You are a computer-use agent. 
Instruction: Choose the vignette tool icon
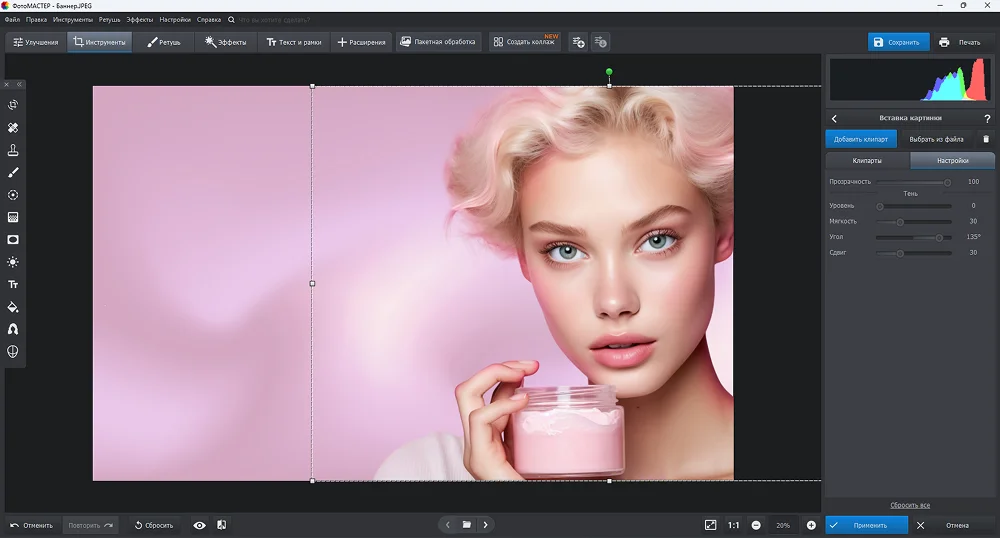click(13, 240)
